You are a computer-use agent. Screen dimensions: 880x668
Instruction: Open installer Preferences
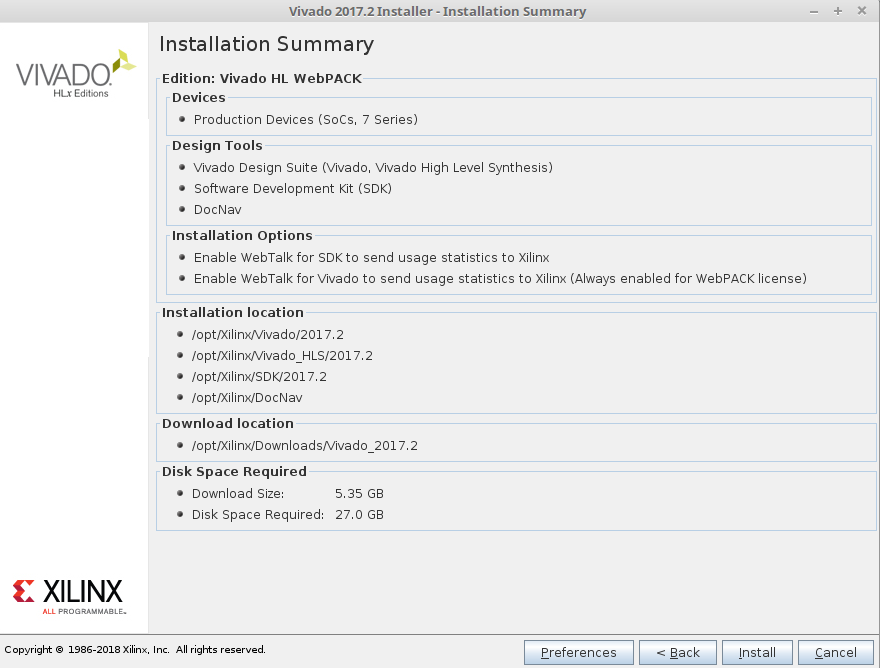[579, 652]
